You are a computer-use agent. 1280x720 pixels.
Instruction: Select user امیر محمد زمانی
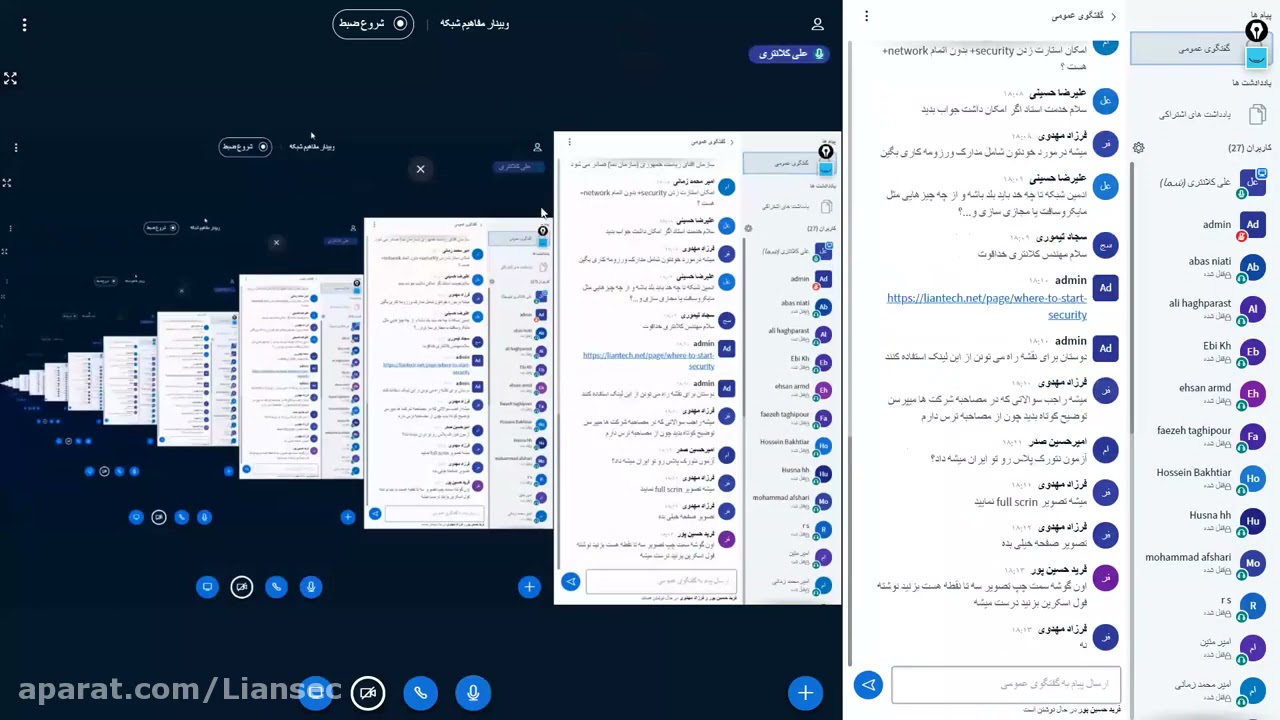(1201, 690)
